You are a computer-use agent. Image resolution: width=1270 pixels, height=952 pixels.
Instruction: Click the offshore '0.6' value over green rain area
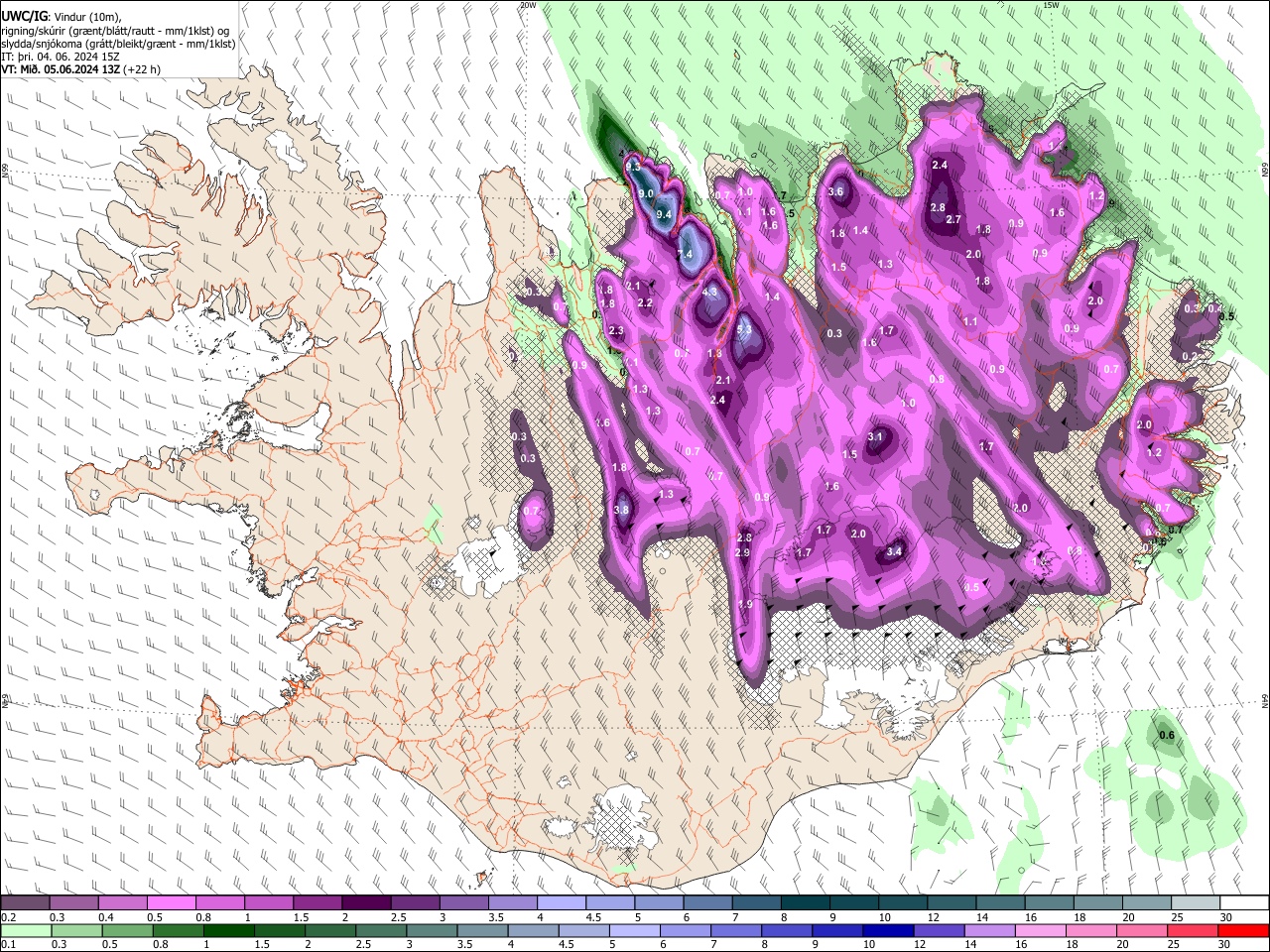1167,735
